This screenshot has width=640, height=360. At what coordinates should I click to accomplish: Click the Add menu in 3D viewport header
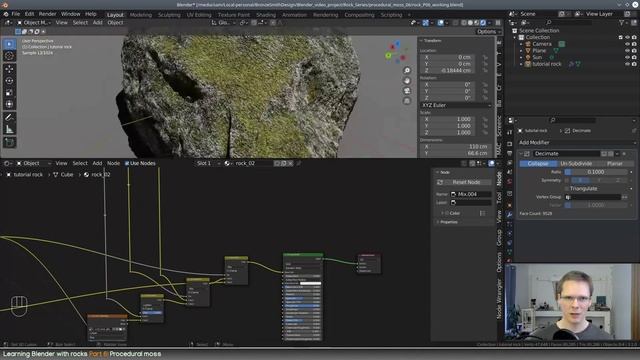point(98,22)
